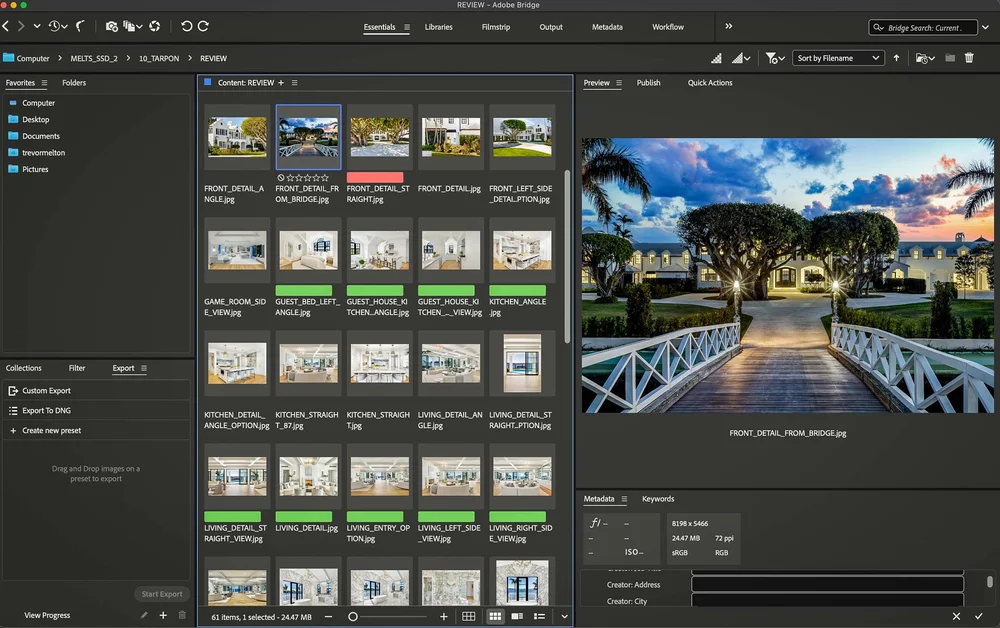Click Create new preset

click(51, 431)
